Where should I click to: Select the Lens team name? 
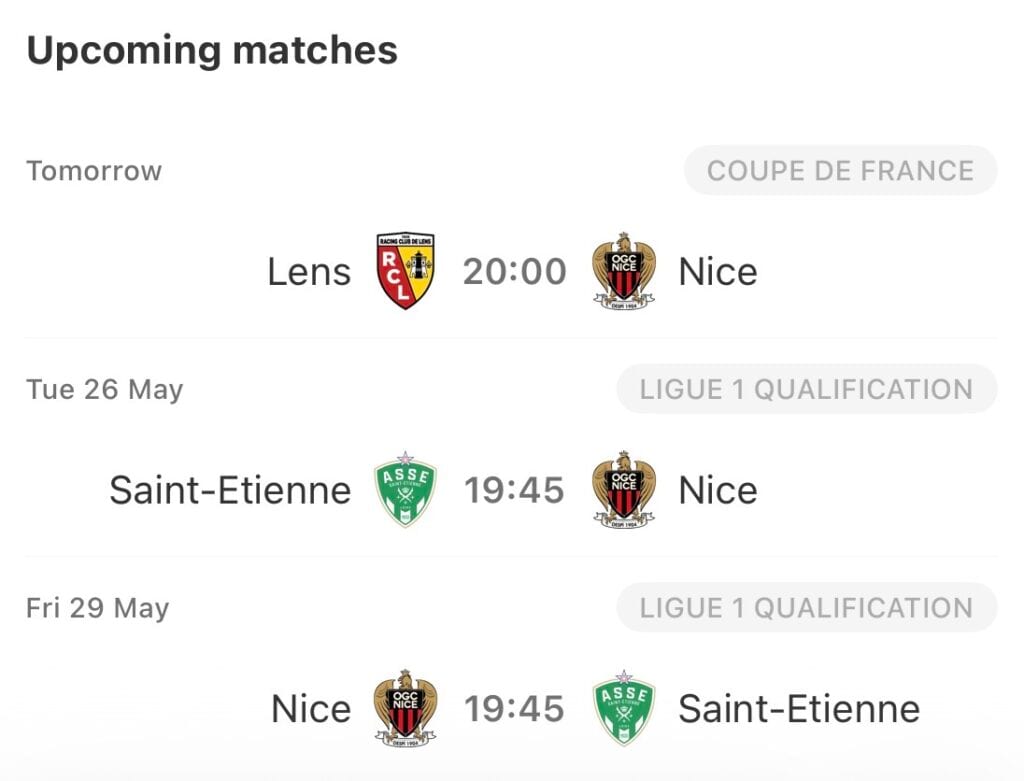[310, 272]
